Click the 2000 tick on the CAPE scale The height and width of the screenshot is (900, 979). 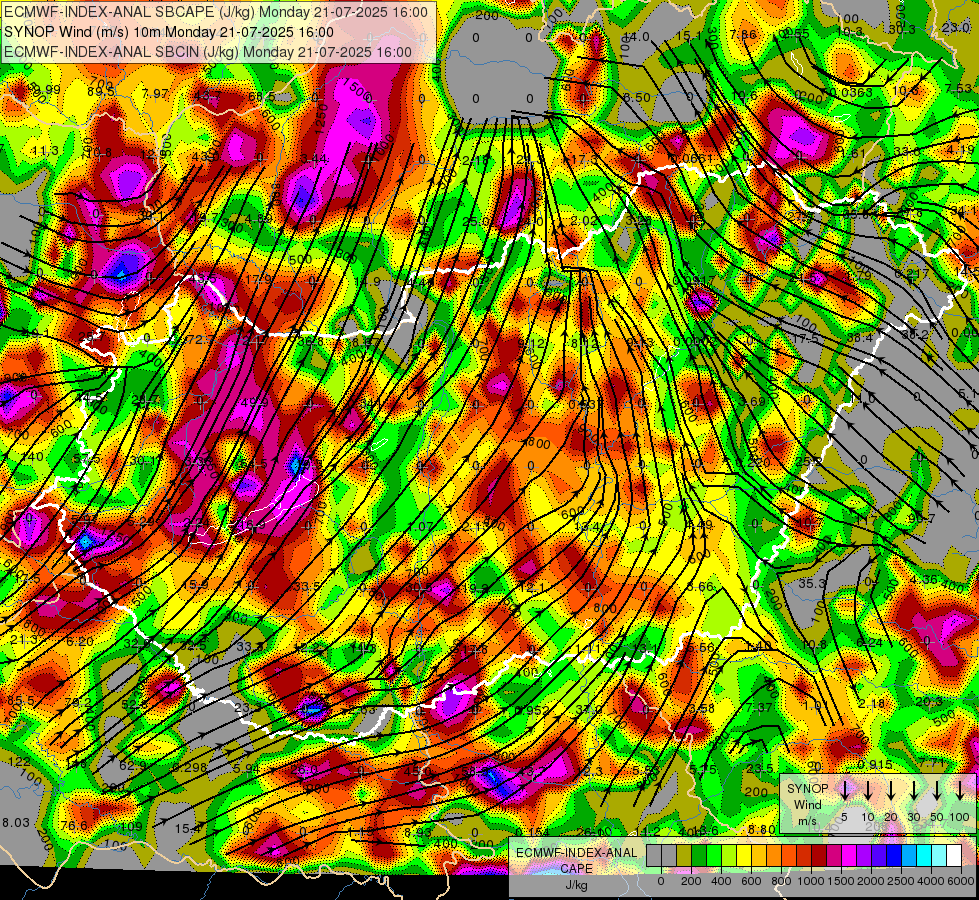(871, 881)
